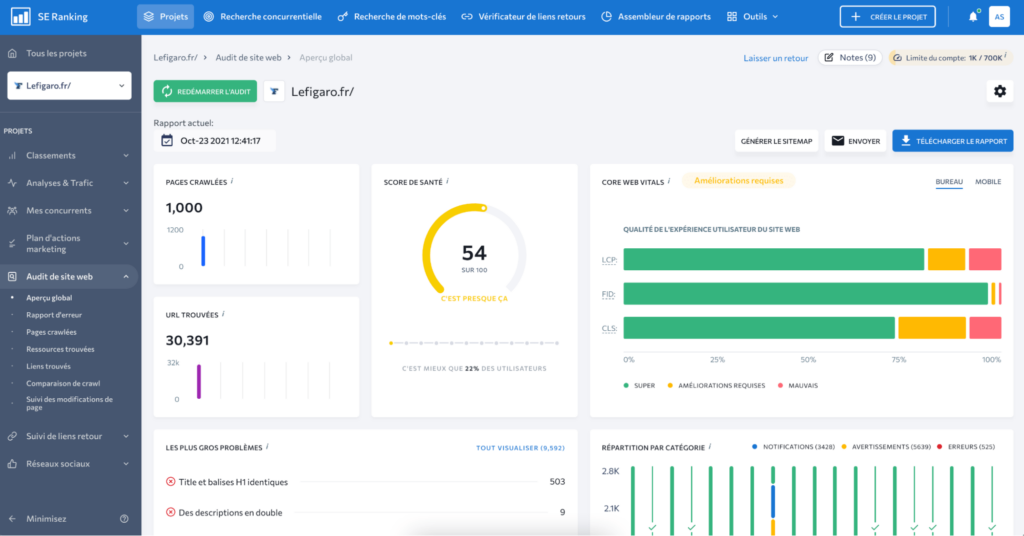Click the blue Pages crawlées bar
1024x536 pixels.
(x=203, y=251)
